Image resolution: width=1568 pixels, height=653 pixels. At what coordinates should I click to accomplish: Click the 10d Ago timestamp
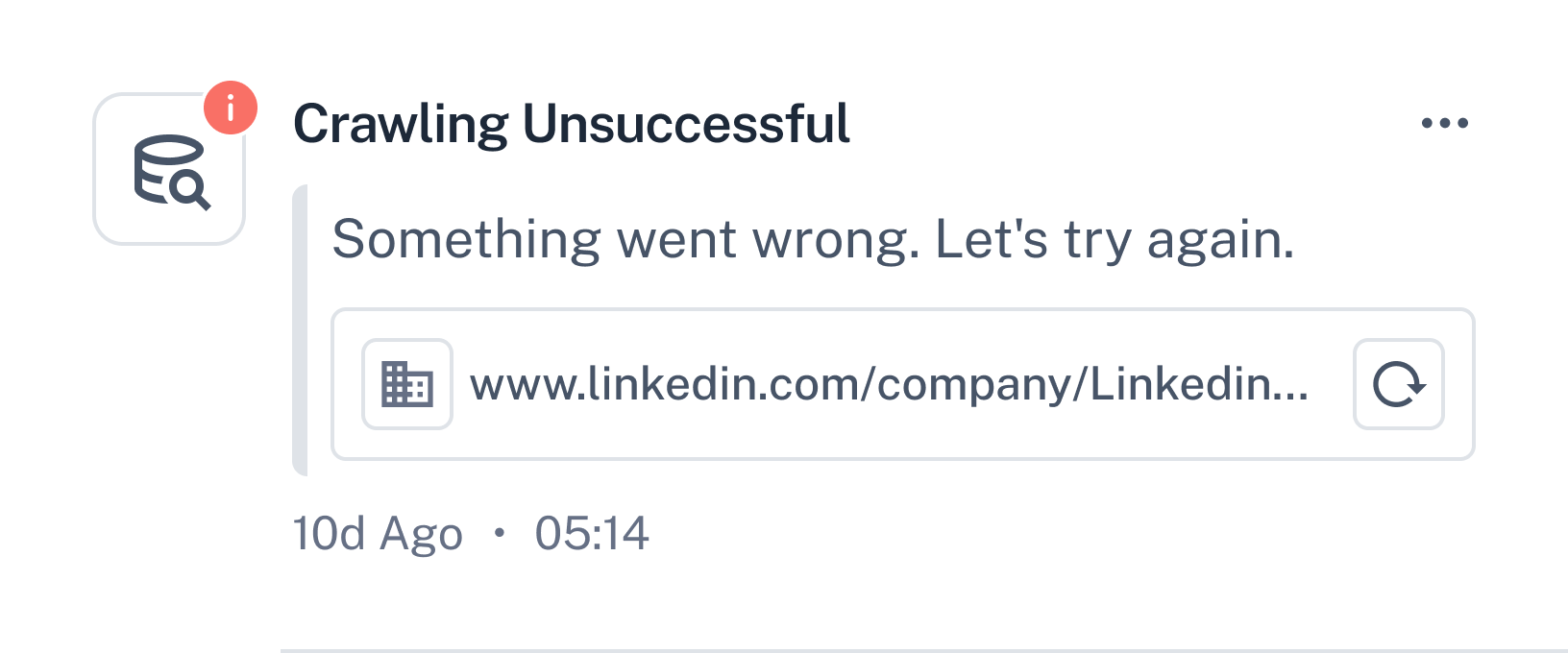point(378,534)
